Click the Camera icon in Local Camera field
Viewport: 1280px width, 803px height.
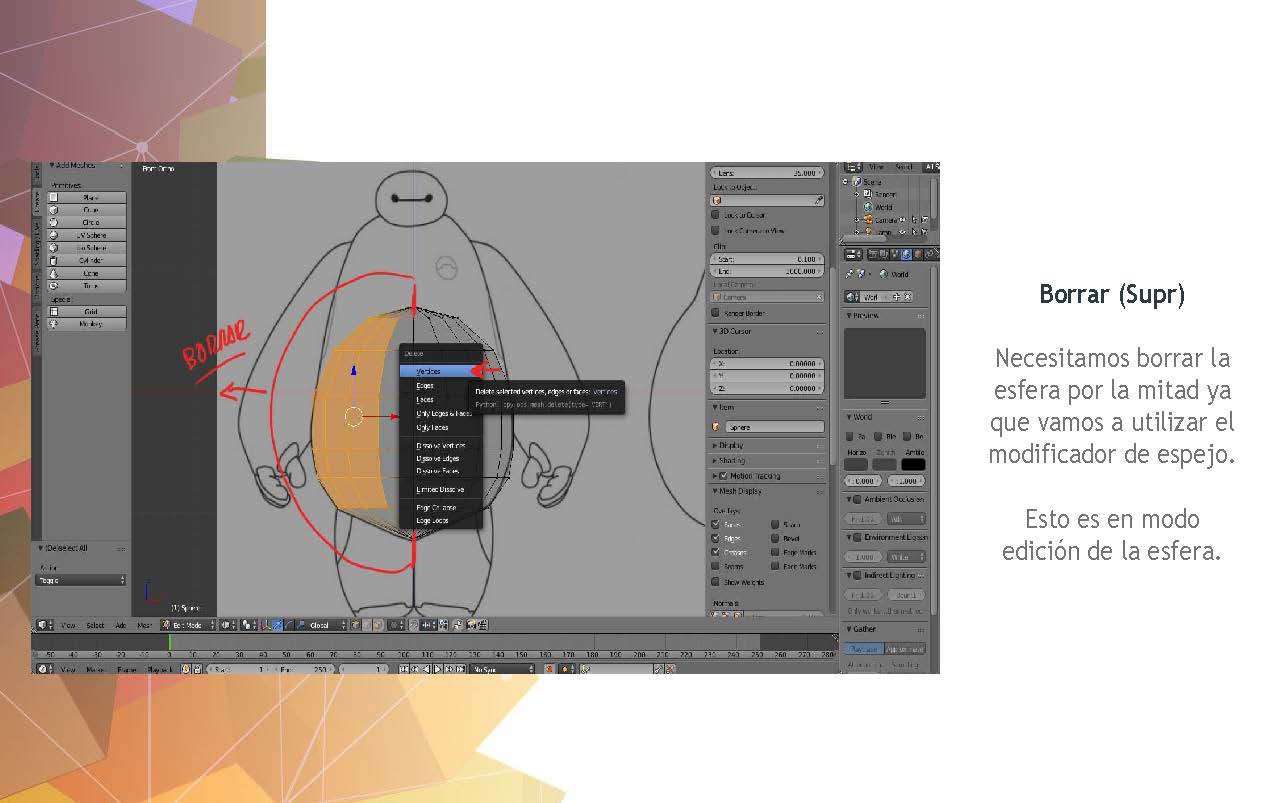(x=717, y=297)
